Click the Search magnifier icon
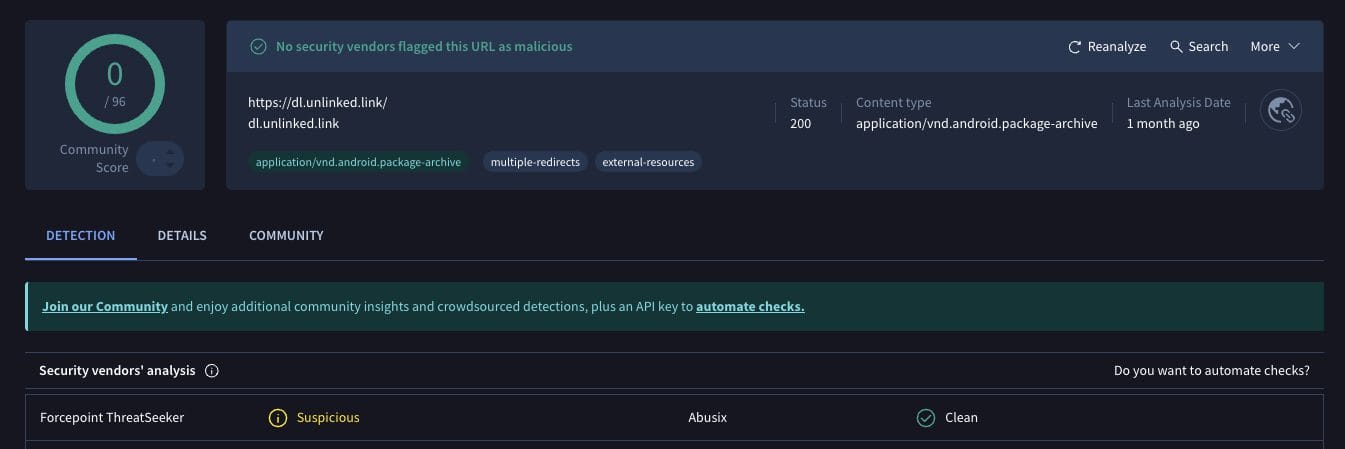 (x=1176, y=47)
